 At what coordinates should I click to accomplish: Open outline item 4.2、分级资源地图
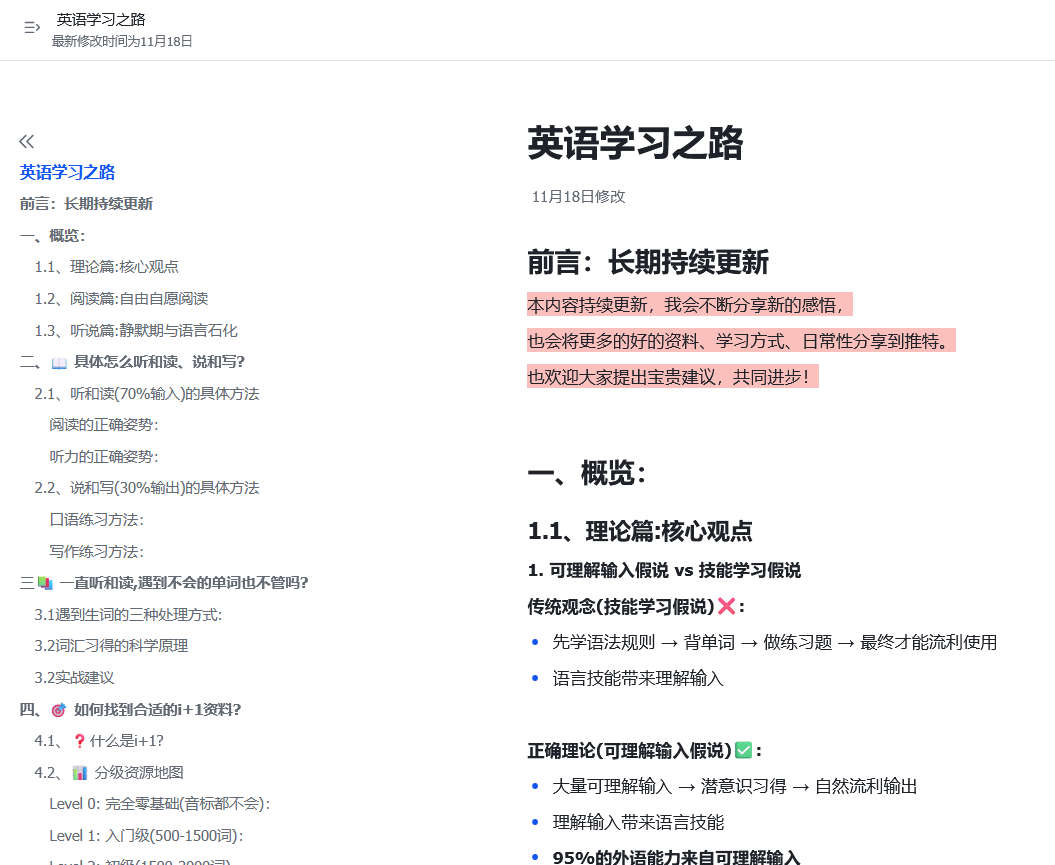point(109,772)
